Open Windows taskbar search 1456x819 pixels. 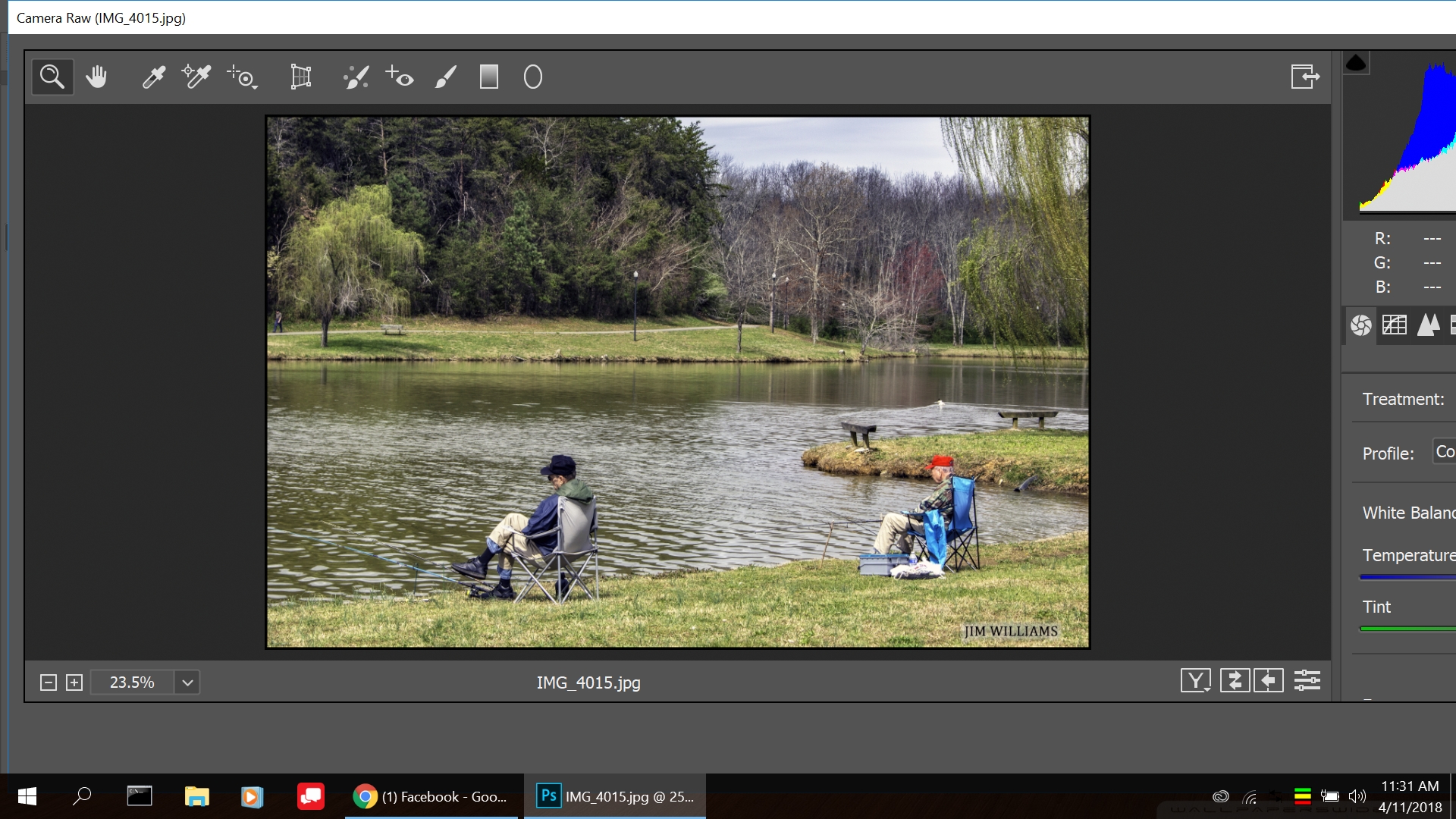(x=82, y=796)
